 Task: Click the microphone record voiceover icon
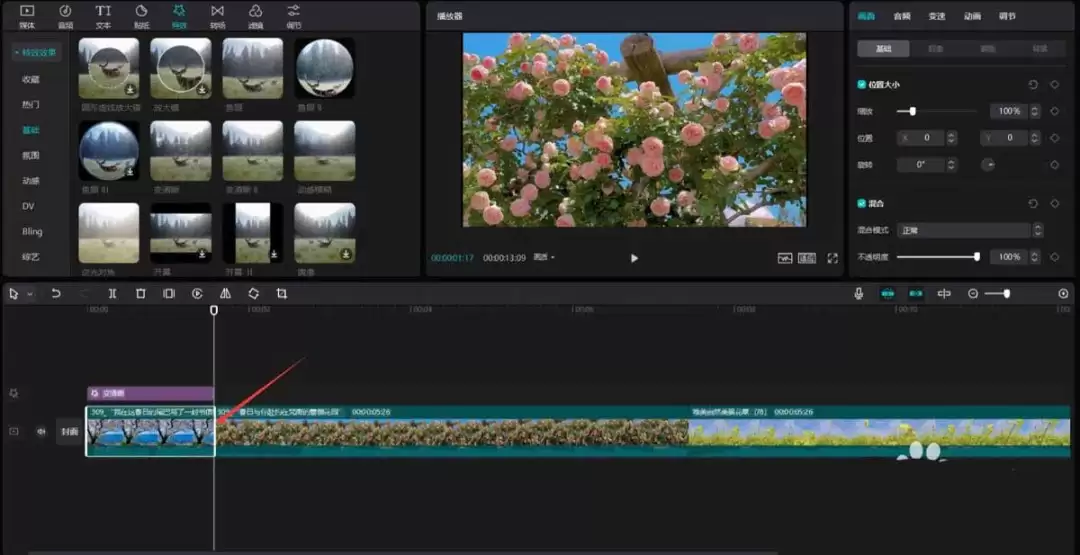coord(858,294)
